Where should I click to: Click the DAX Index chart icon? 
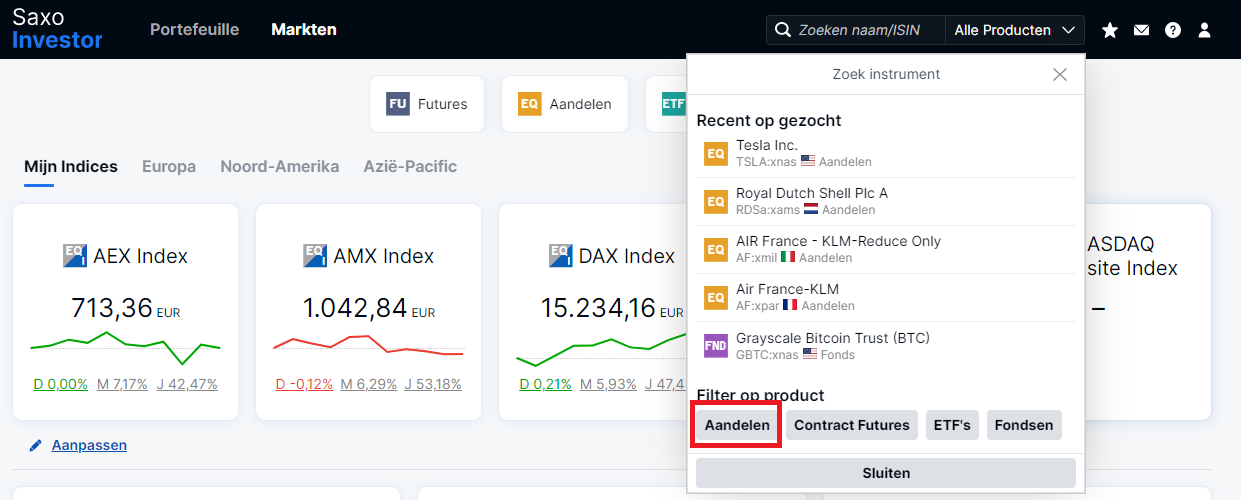(561, 255)
